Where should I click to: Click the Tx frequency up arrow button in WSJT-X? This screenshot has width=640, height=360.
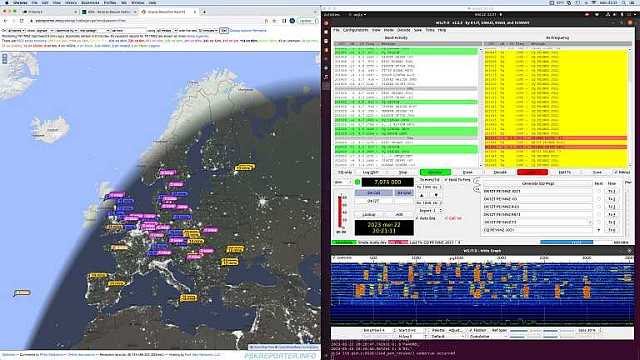point(422,195)
